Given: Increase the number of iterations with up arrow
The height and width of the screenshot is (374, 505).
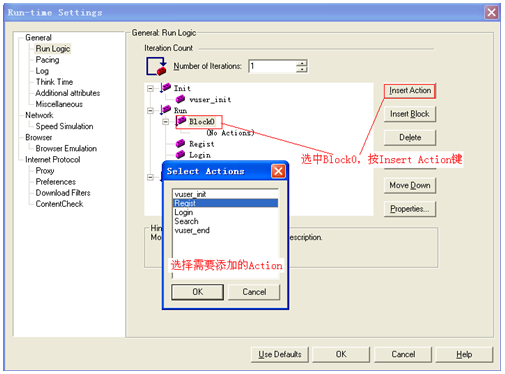Looking at the screenshot, I should [302, 63].
